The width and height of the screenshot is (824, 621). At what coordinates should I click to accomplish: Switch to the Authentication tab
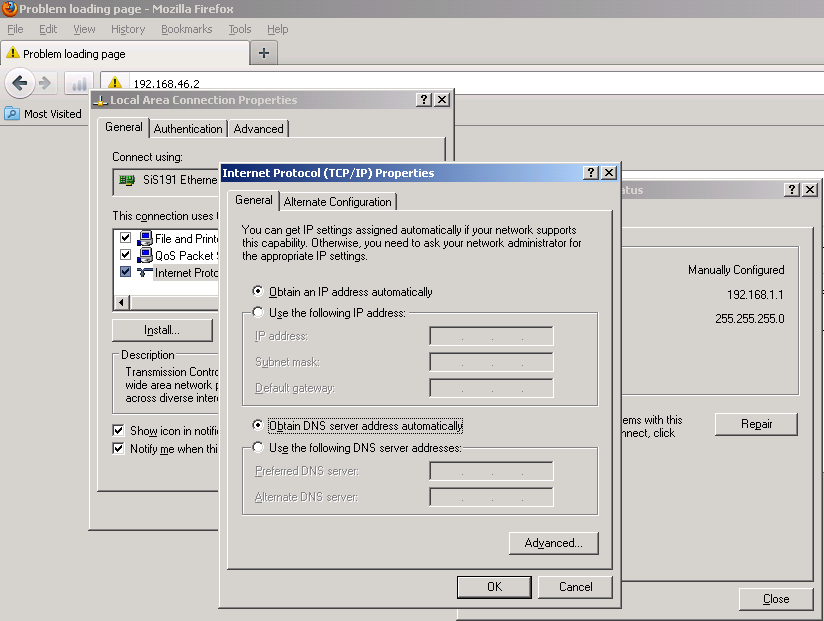(x=188, y=128)
